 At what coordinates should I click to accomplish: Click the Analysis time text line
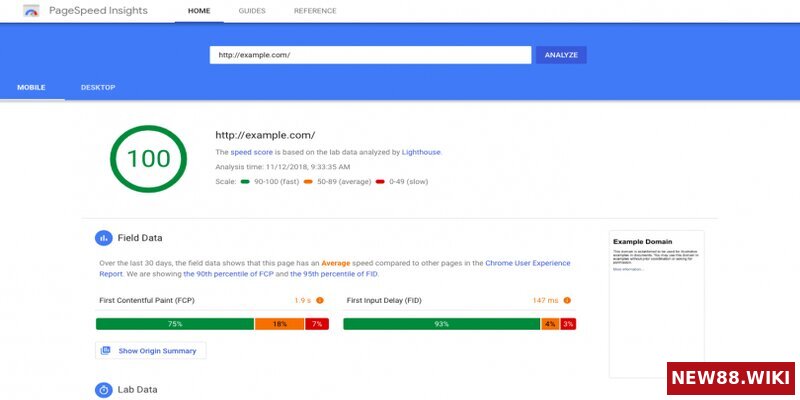pos(283,167)
